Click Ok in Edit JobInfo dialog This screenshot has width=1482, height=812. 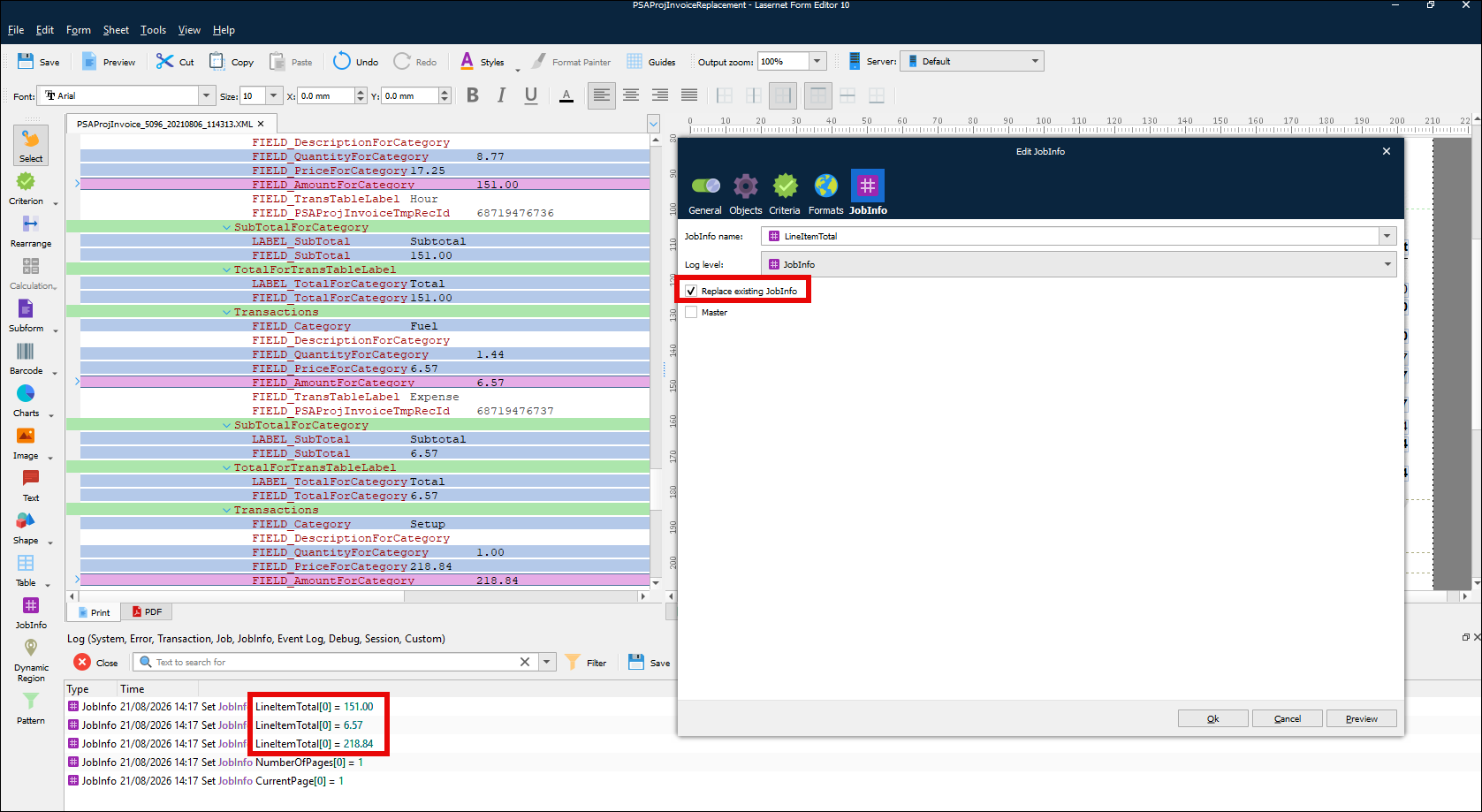click(x=1212, y=718)
